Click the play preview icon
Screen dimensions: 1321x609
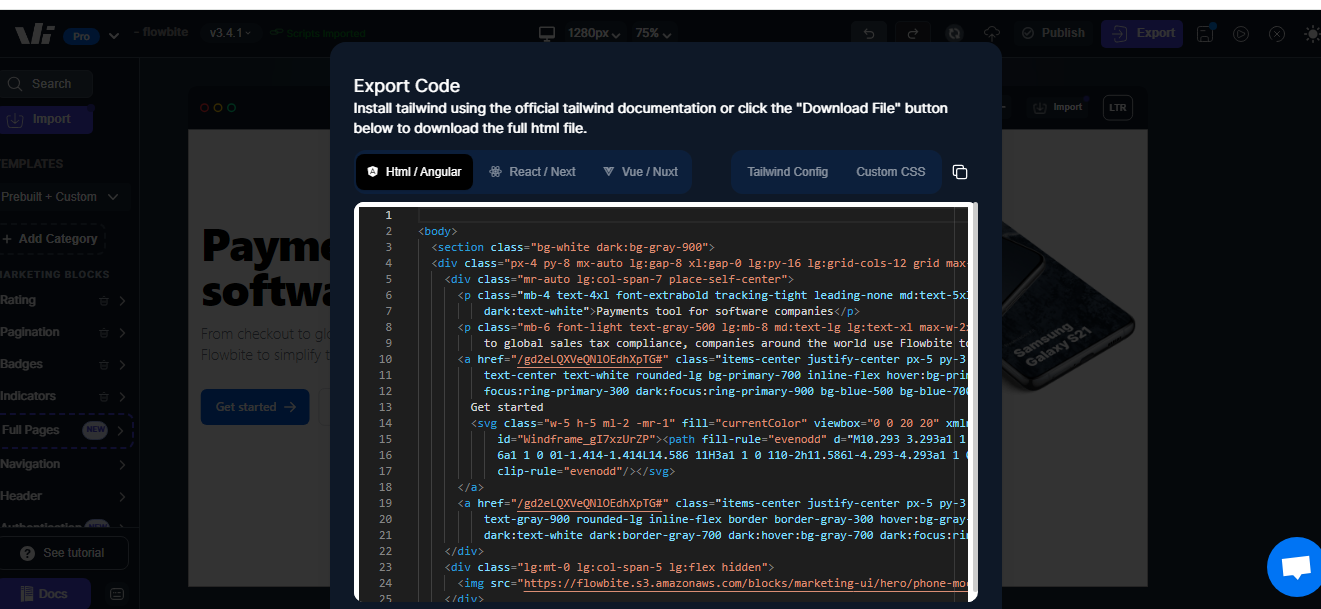point(1241,33)
